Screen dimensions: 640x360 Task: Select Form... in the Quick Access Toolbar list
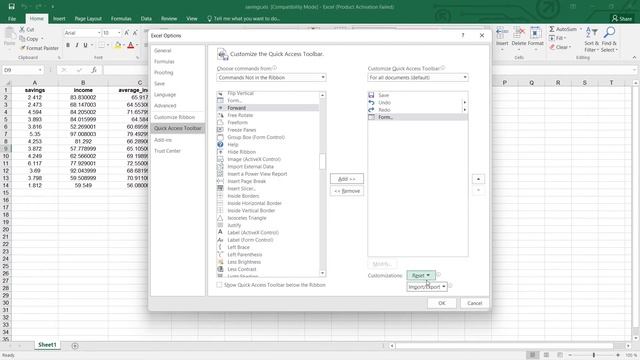pyautogui.click(x=418, y=117)
